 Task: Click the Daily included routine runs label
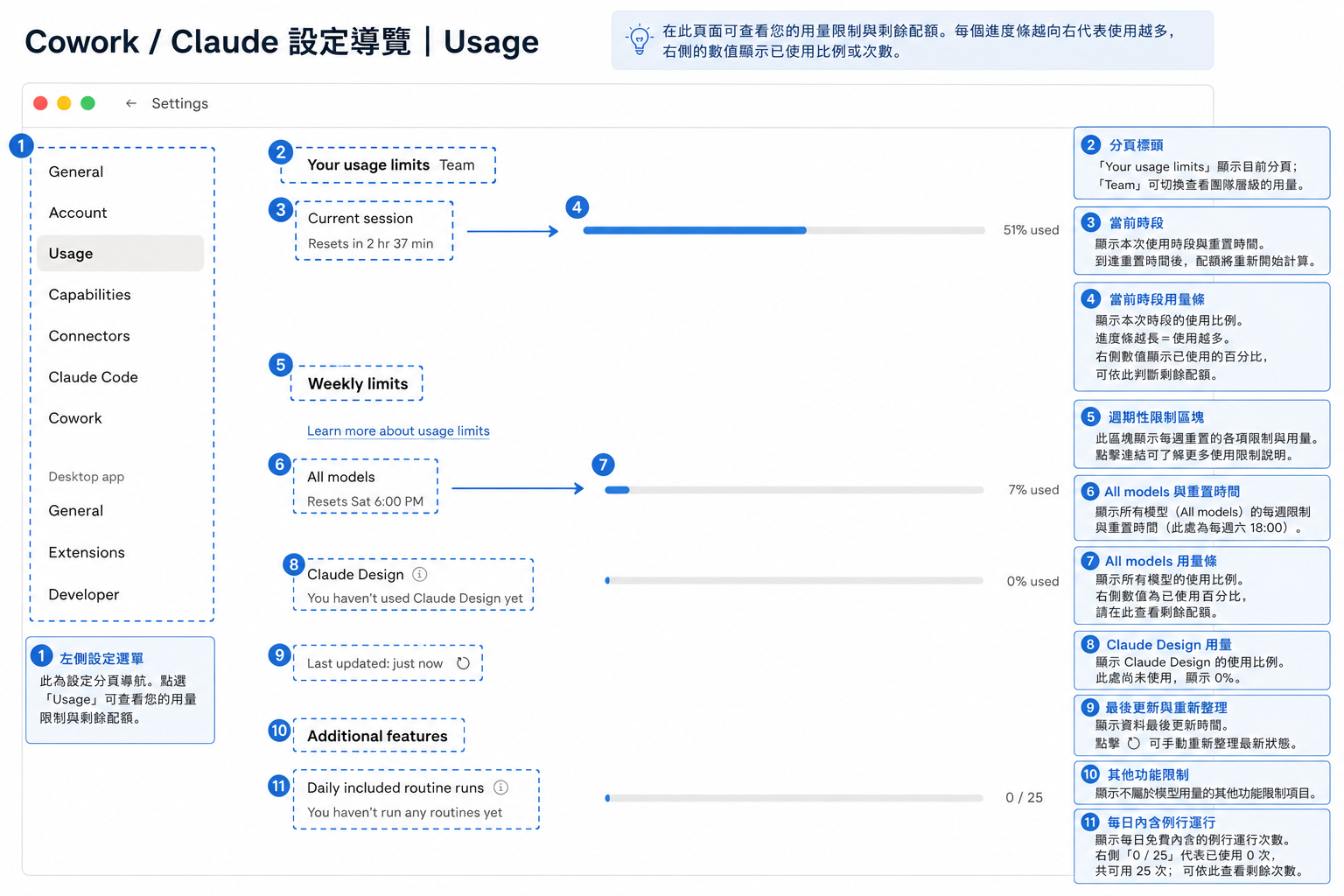pyautogui.click(x=395, y=787)
